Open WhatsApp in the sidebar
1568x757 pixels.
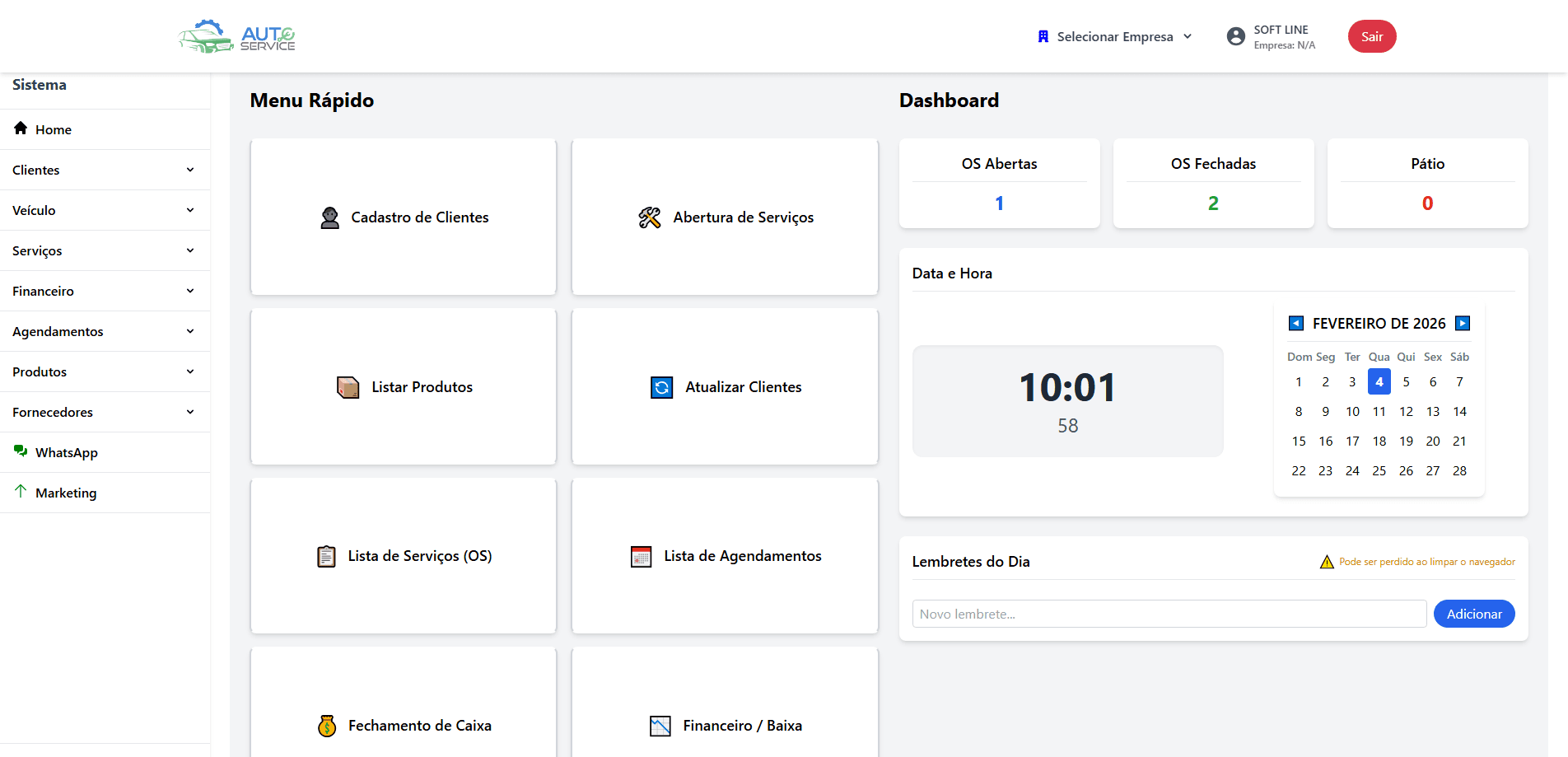(x=105, y=452)
